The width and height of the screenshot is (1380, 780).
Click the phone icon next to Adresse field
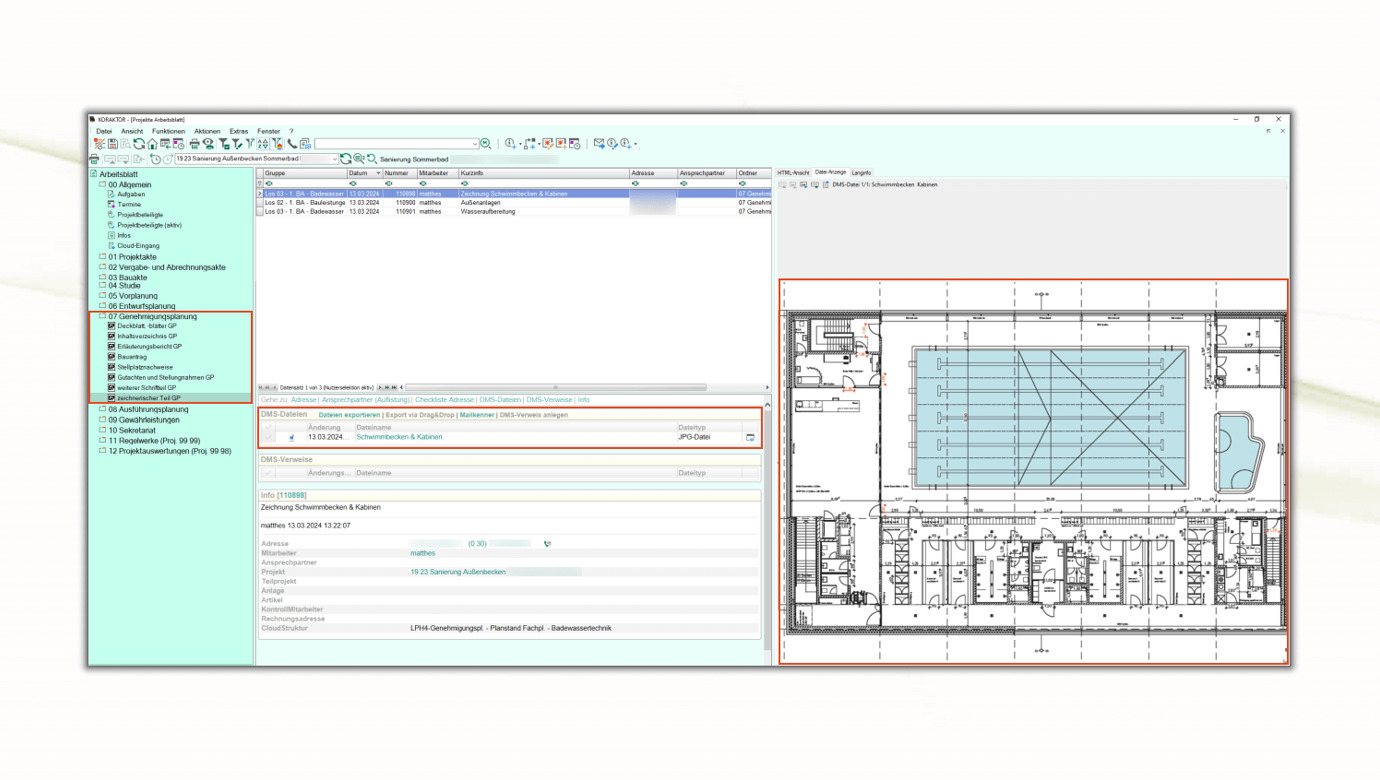pyautogui.click(x=547, y=544)
